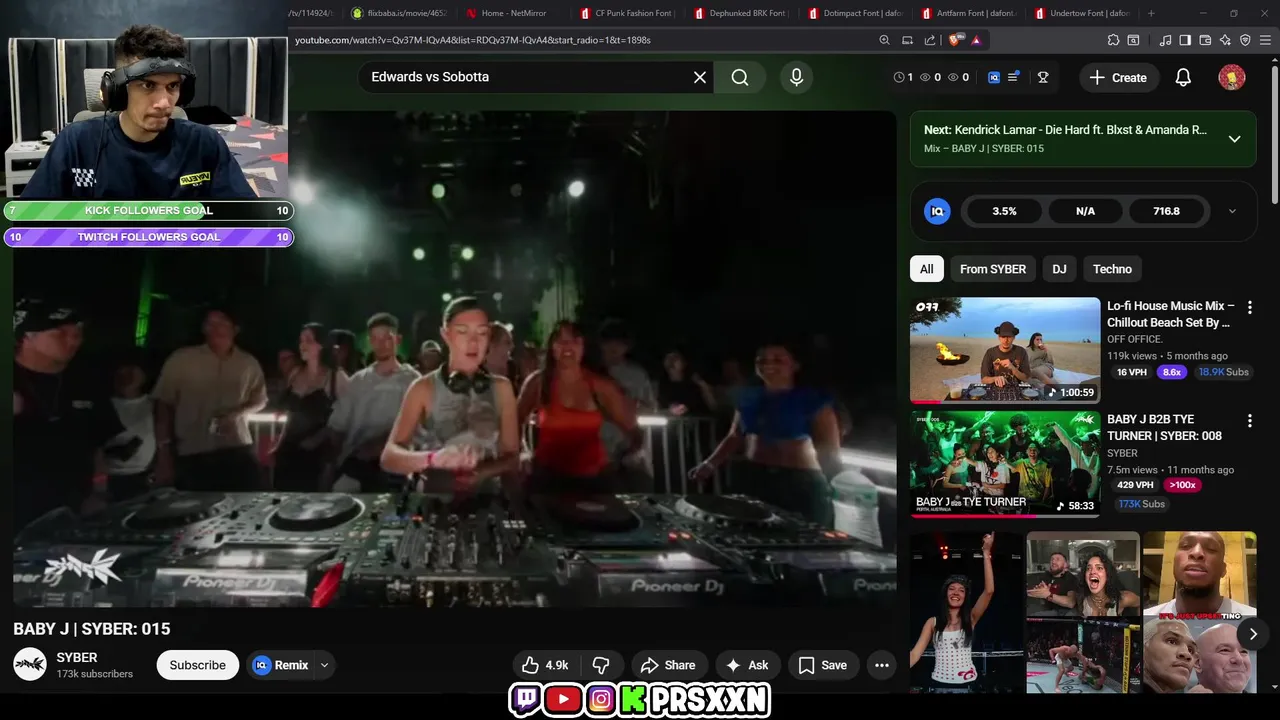Open the Brave wallet icon in toolbar

(1205, 40)
